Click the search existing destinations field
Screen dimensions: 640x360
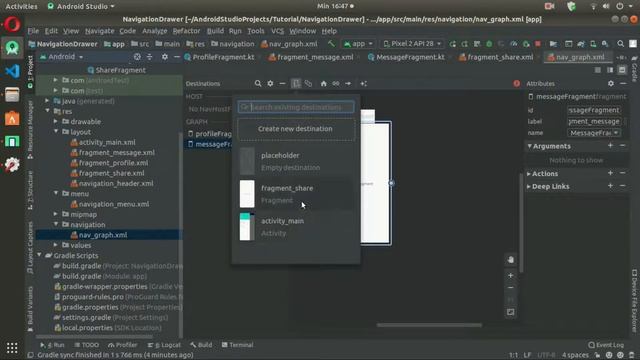coord(296,107)
